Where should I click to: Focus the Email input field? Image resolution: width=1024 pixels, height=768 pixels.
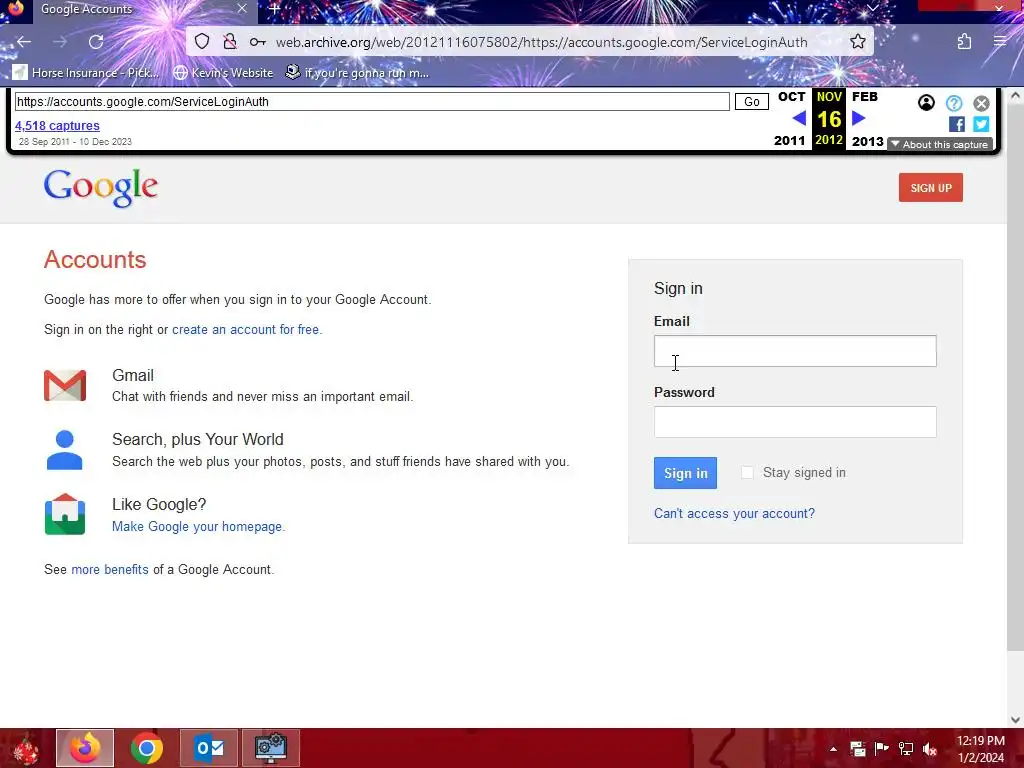(x=795, y=351)
